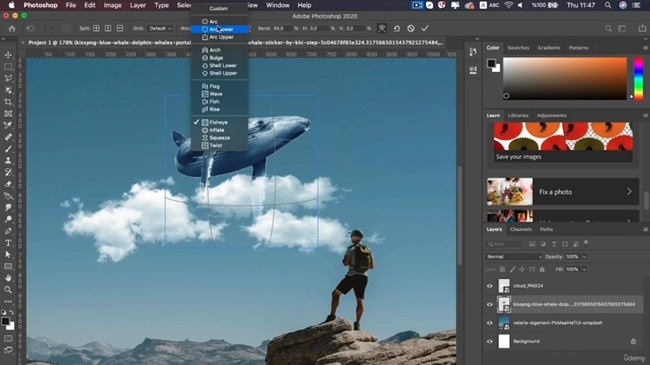650x365 pixels.
Task: Click the search icon in options bar
Action: point(608,28)
